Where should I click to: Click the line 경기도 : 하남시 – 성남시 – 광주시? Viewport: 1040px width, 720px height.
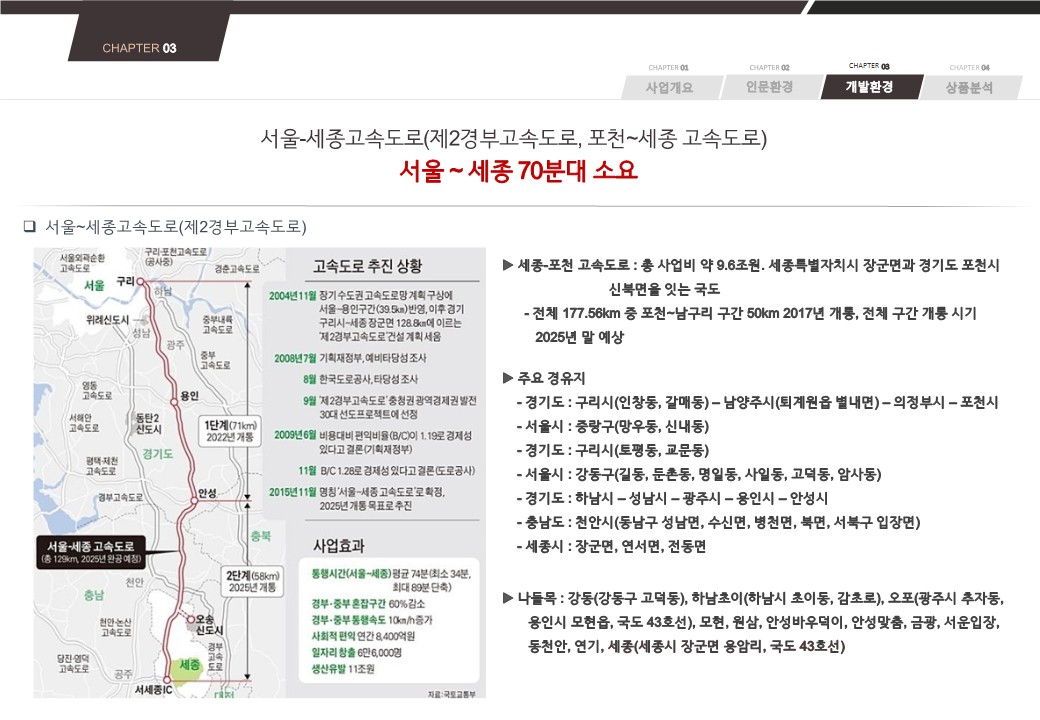(672, 498)
